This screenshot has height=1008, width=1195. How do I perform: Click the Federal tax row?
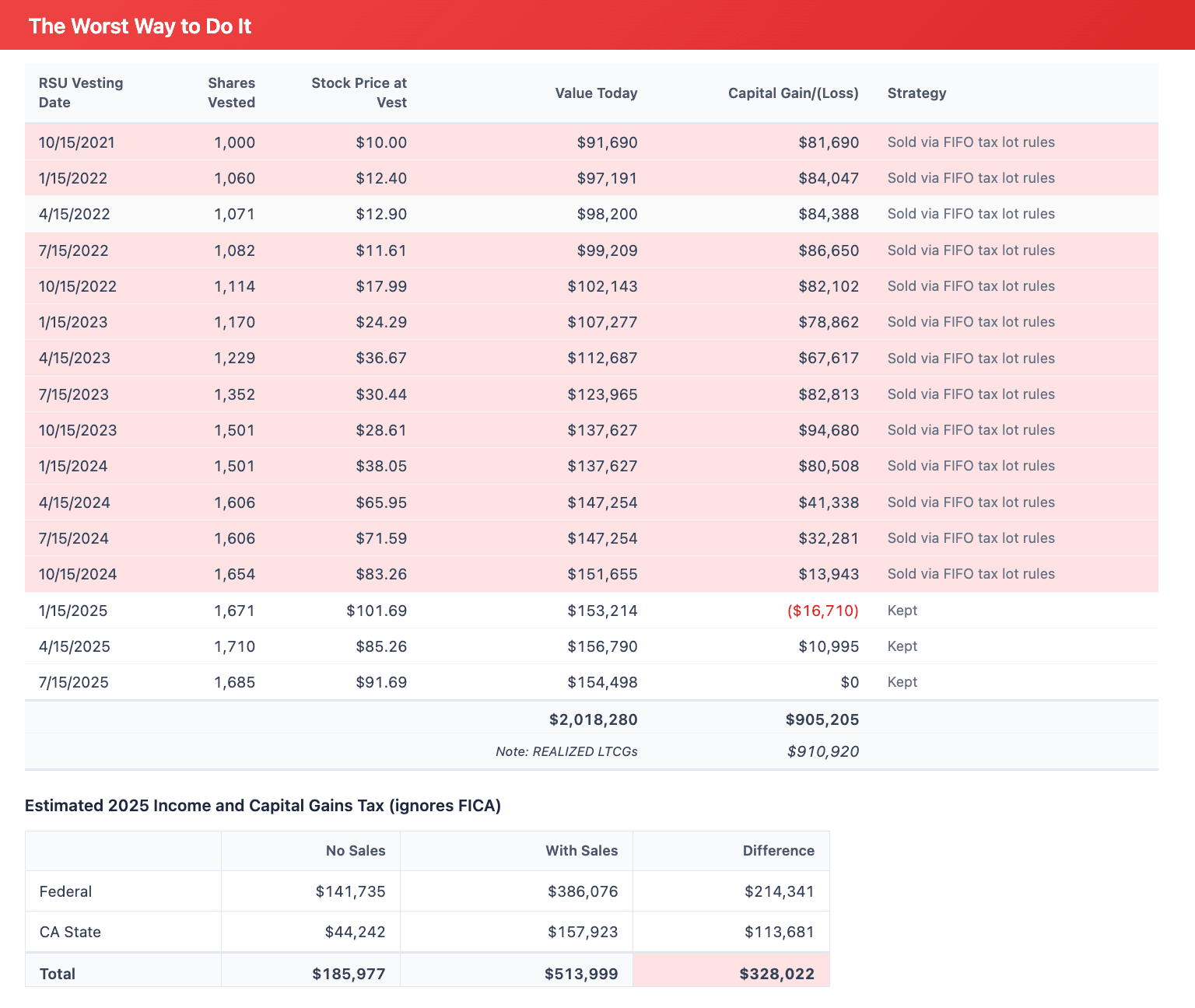65,891
